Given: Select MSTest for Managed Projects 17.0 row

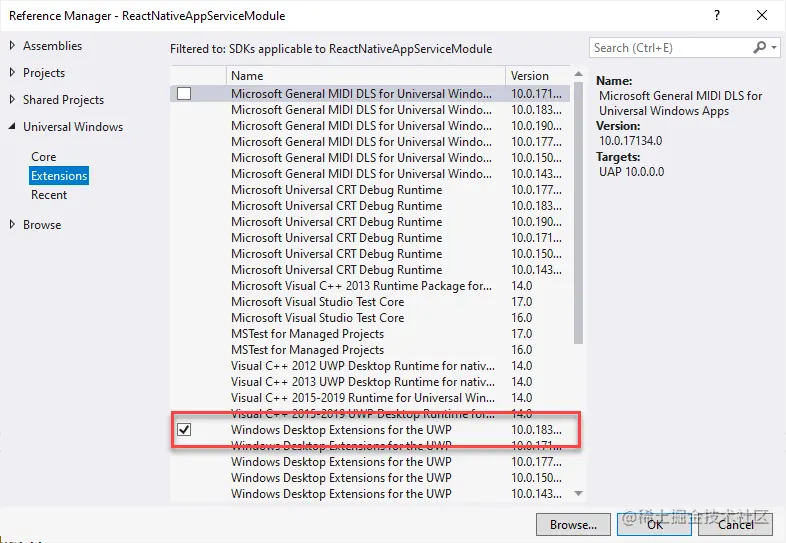Looking at the screenshot, I should (370, 334).
